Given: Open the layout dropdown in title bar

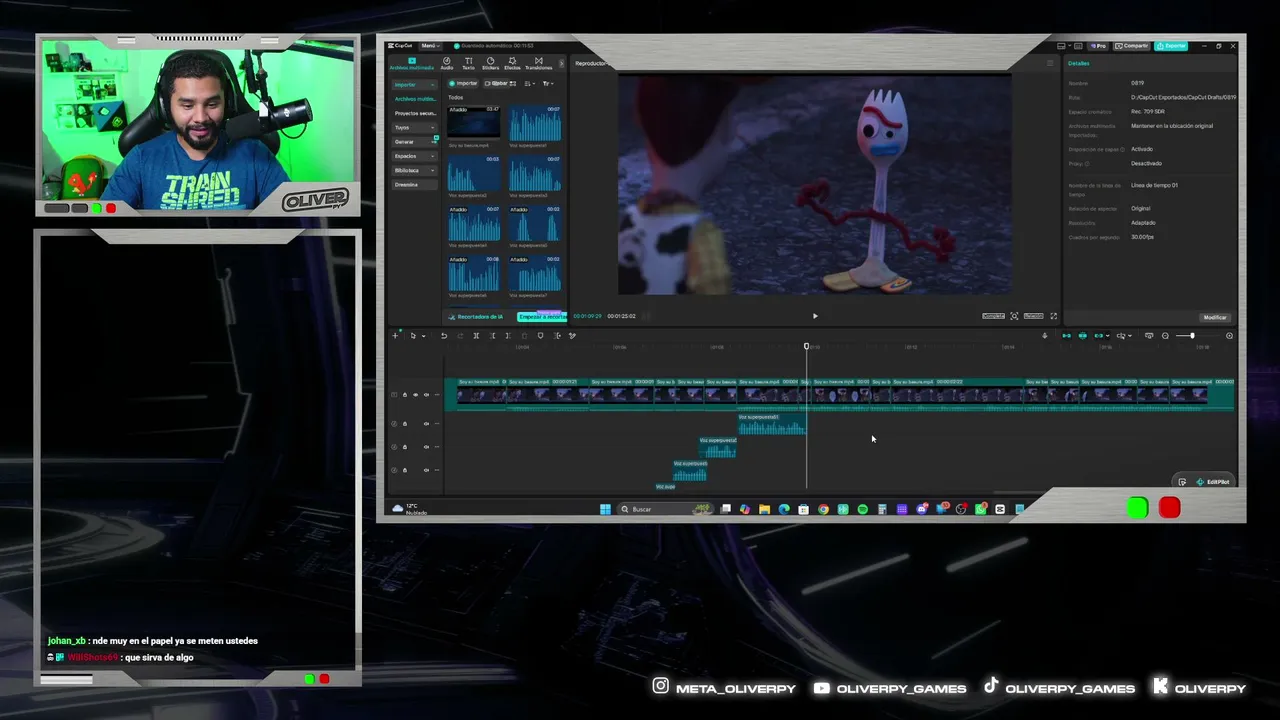Looking at the screenshot, I should [x=1064, y=46].
